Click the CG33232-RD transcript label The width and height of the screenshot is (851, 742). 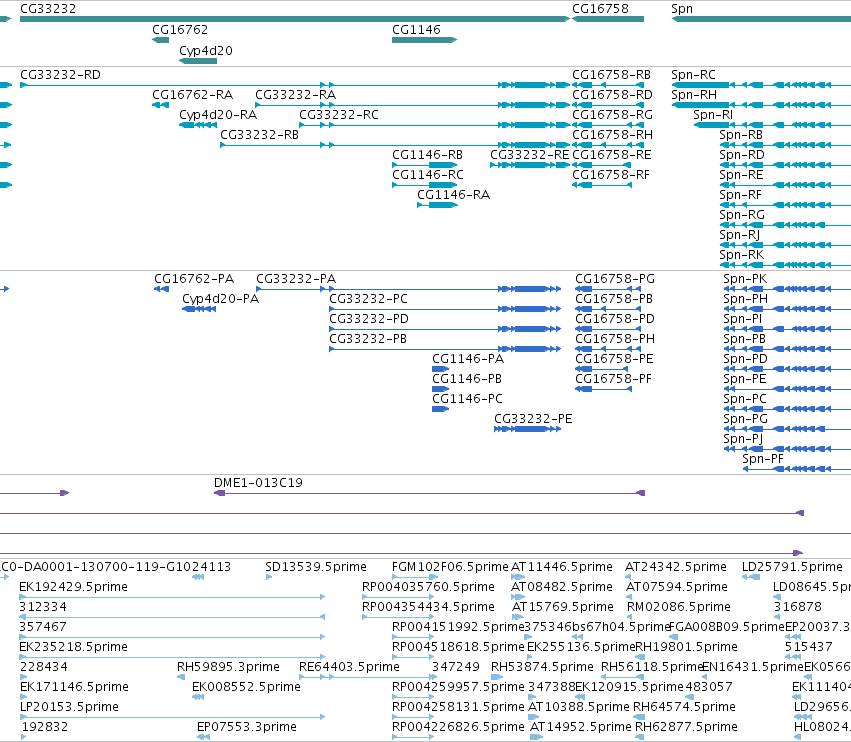pyautogui.click(x=60, y=74)
